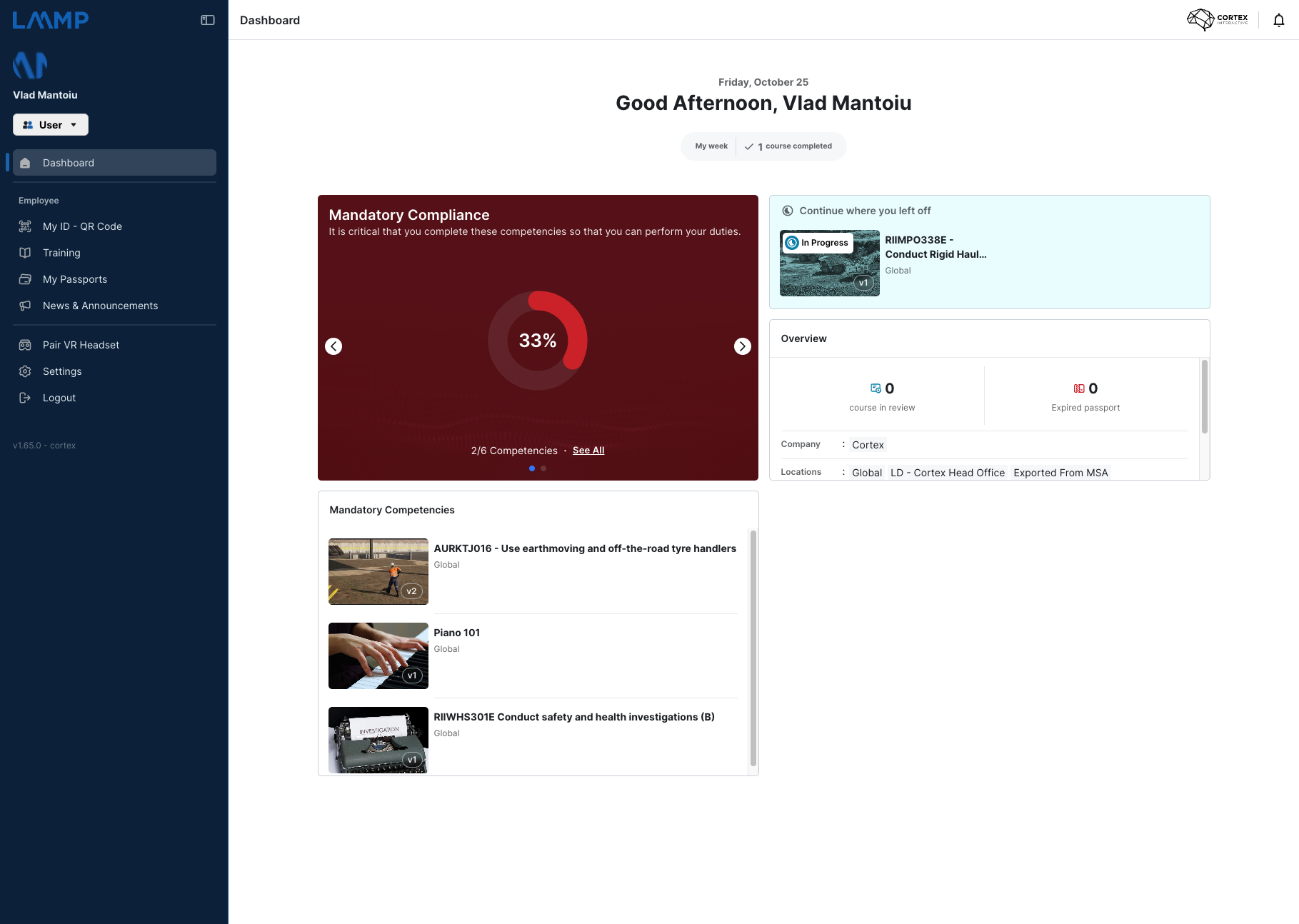Click the clock icon beside Continue where you left off
The width and height of the screenshot is (1299, 924).
pyautogui.click(x=788, y=211)
